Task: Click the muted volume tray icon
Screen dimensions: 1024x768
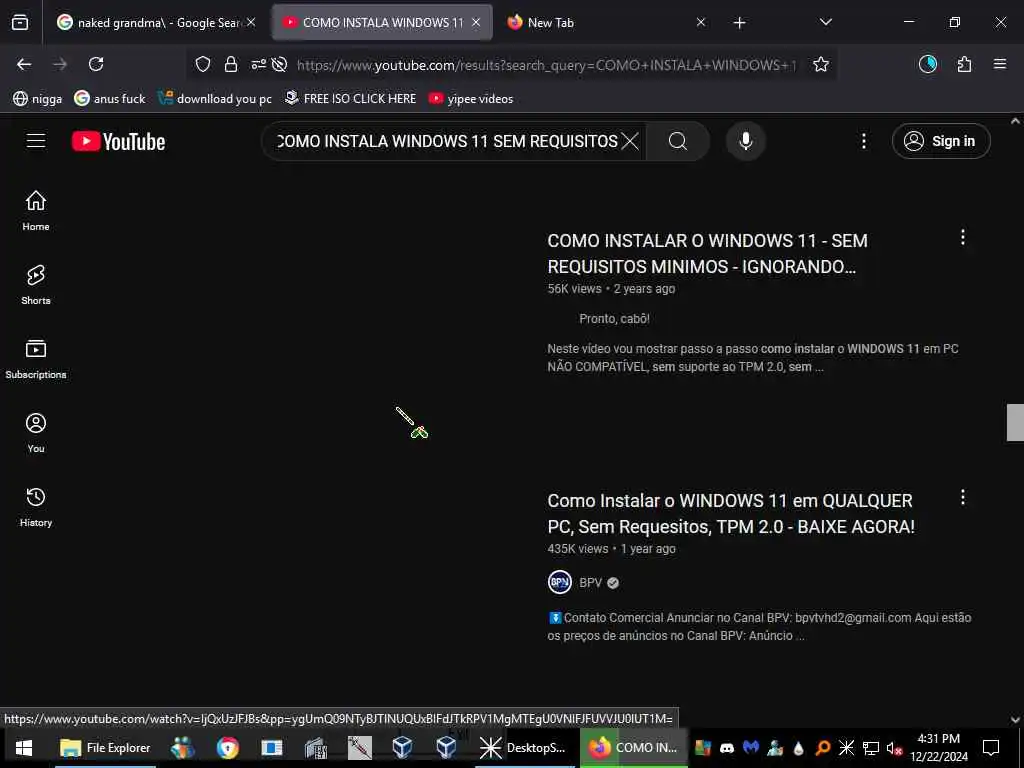Action: point(894,748)
